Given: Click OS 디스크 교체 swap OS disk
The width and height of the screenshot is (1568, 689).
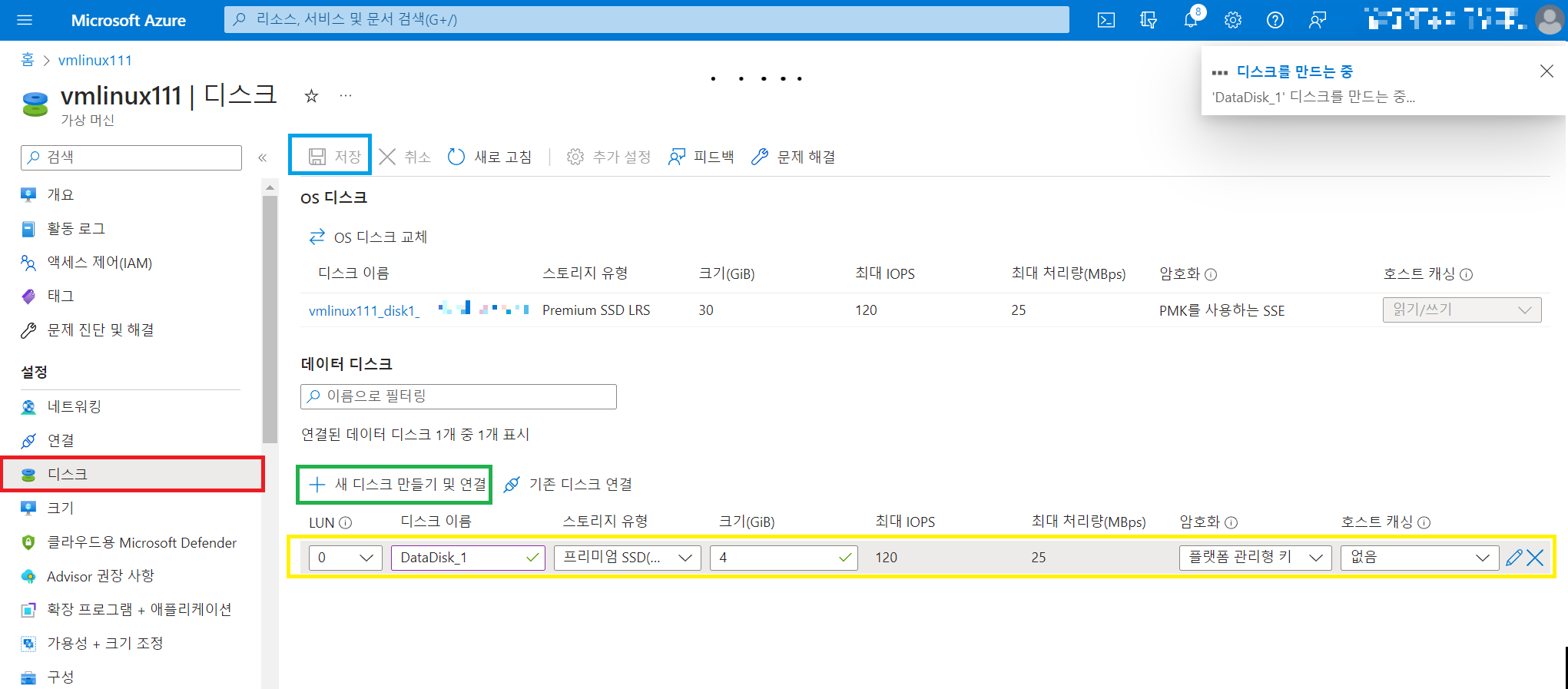Looking at the screenshot, I should (x=368, y=237).
